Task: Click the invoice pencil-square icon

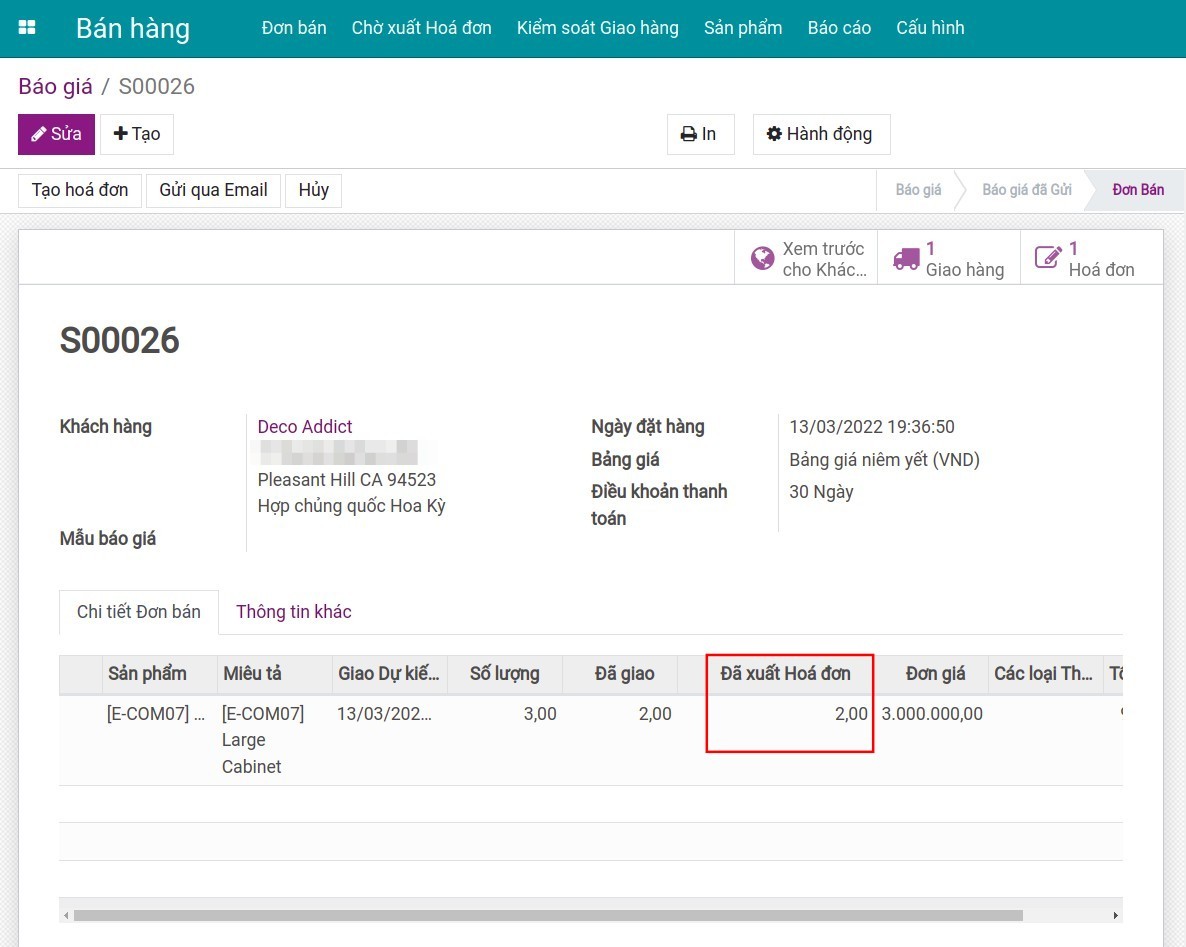Action: [1048, 258]
